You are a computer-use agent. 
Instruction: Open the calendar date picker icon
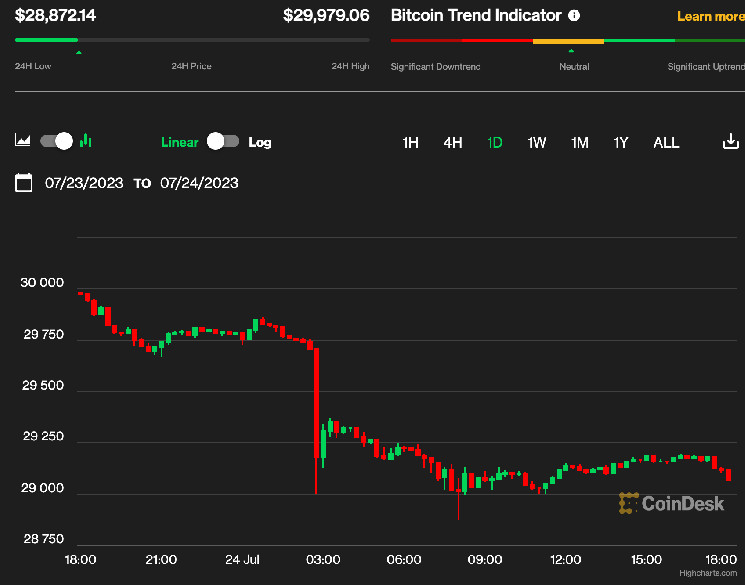click(24, 182)
